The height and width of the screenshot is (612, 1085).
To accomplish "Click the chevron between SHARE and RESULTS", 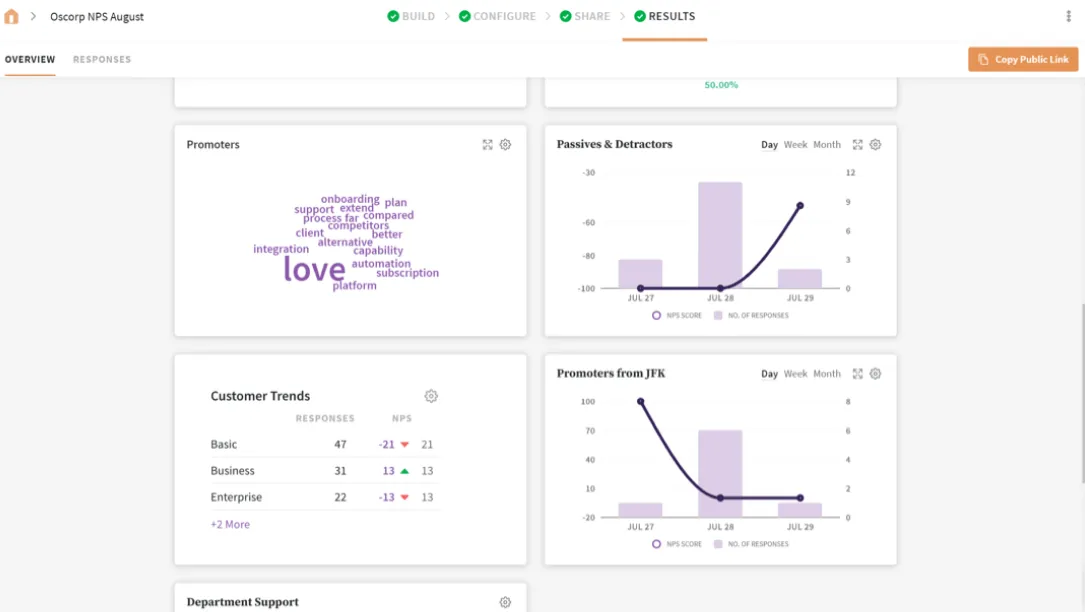I will [x=625, y=16].
